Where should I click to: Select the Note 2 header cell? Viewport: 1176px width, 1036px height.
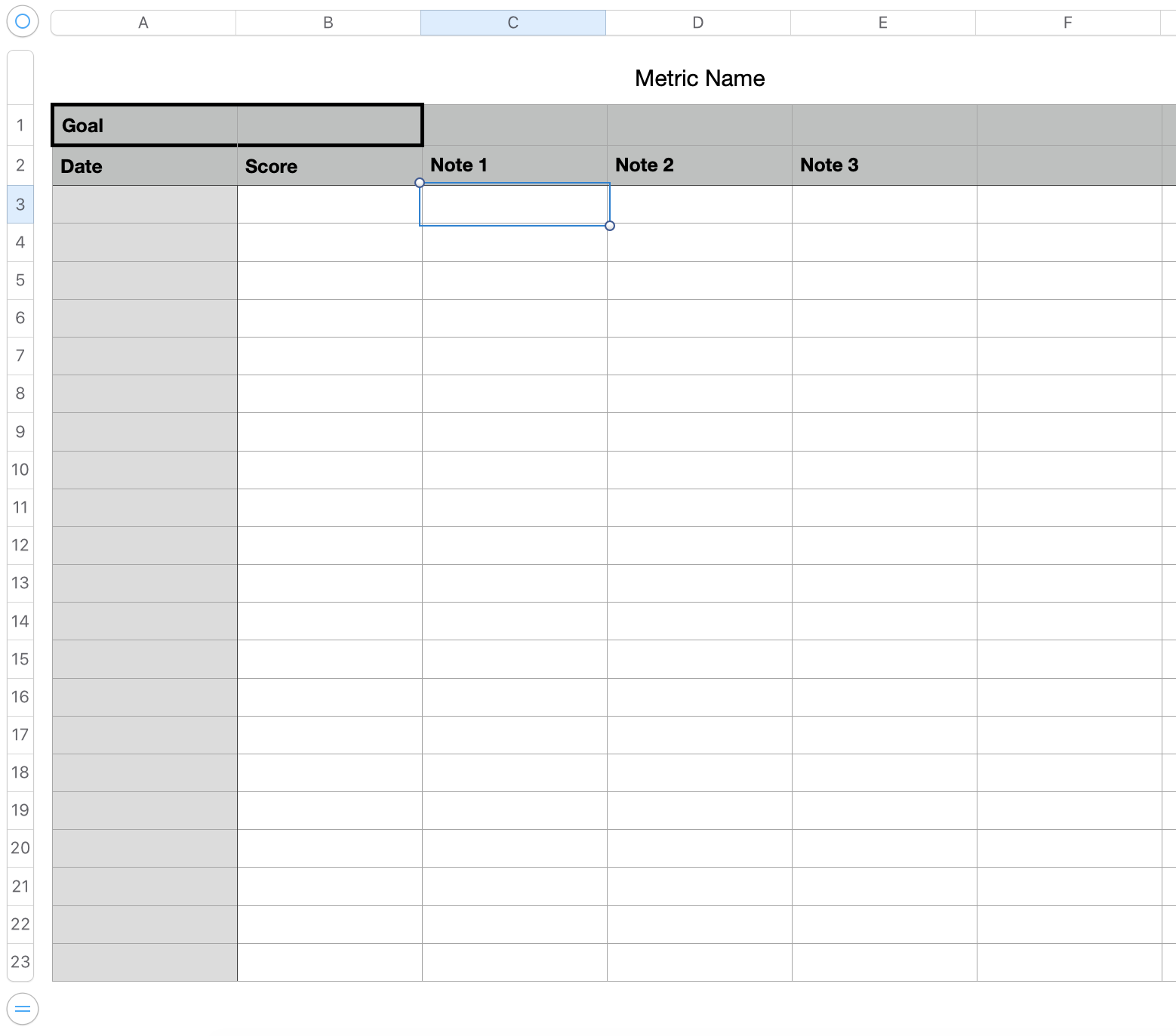[x=700, y=165]
